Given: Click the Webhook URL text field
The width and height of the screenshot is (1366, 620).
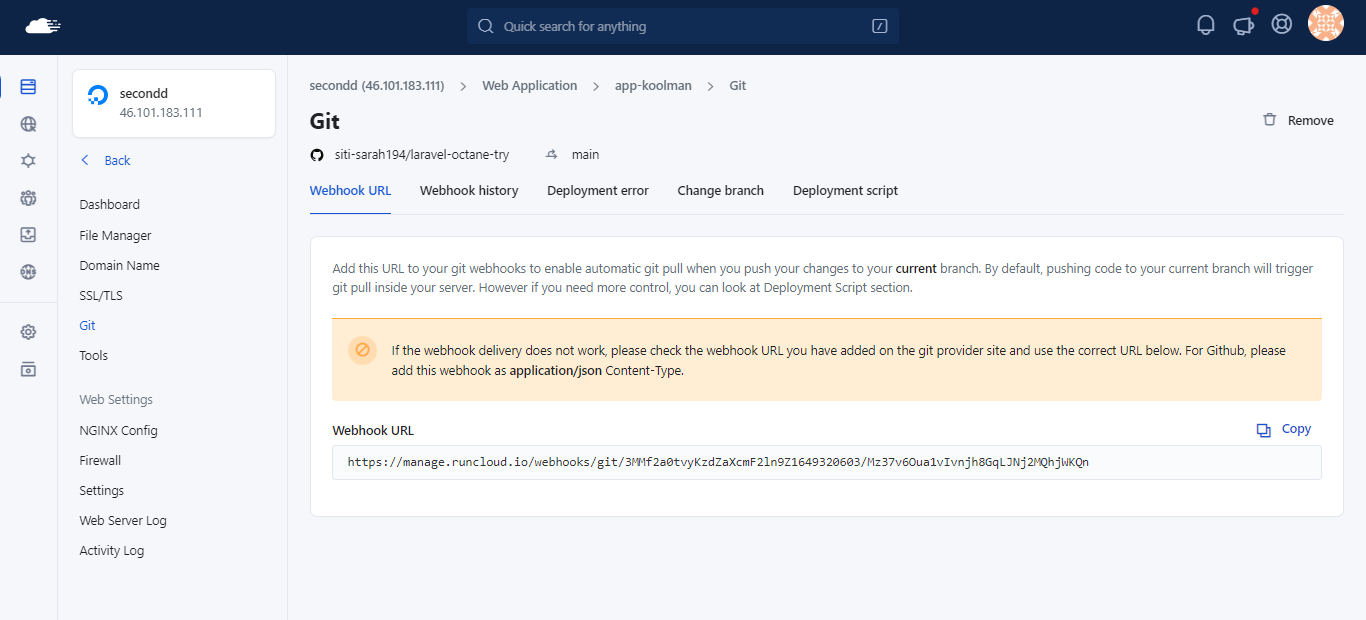Looking at the screenshot, I should point(827,462).
